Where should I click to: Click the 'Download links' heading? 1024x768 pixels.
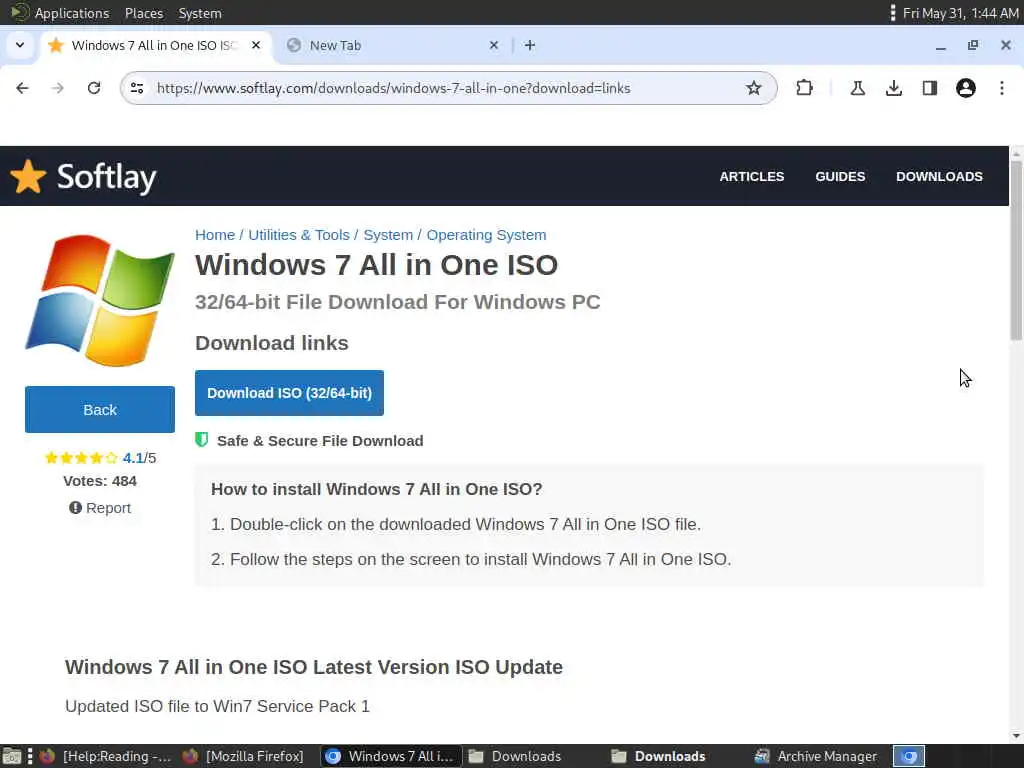tap(272, 343)
